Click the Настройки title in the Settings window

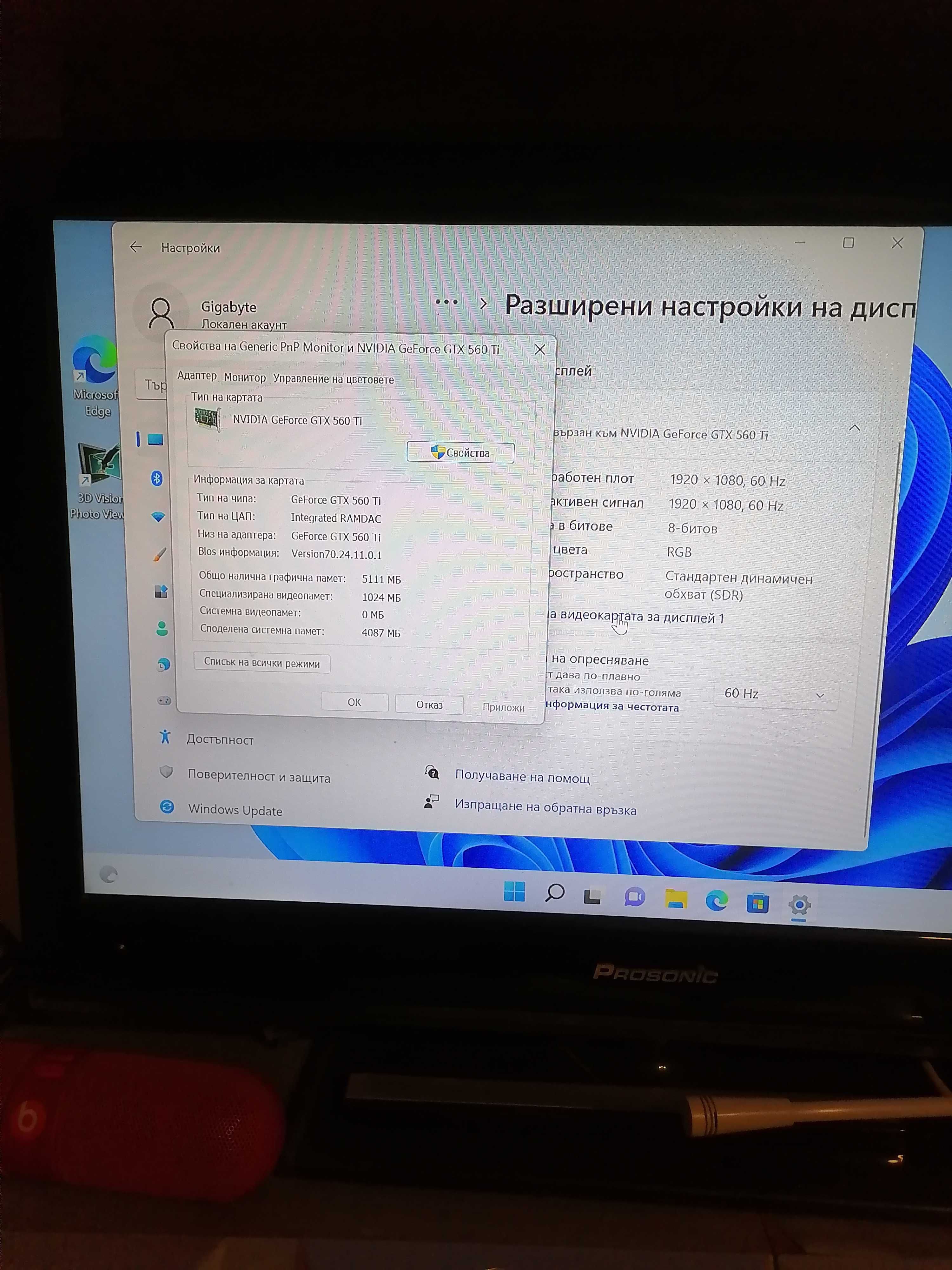click(190, 248)
